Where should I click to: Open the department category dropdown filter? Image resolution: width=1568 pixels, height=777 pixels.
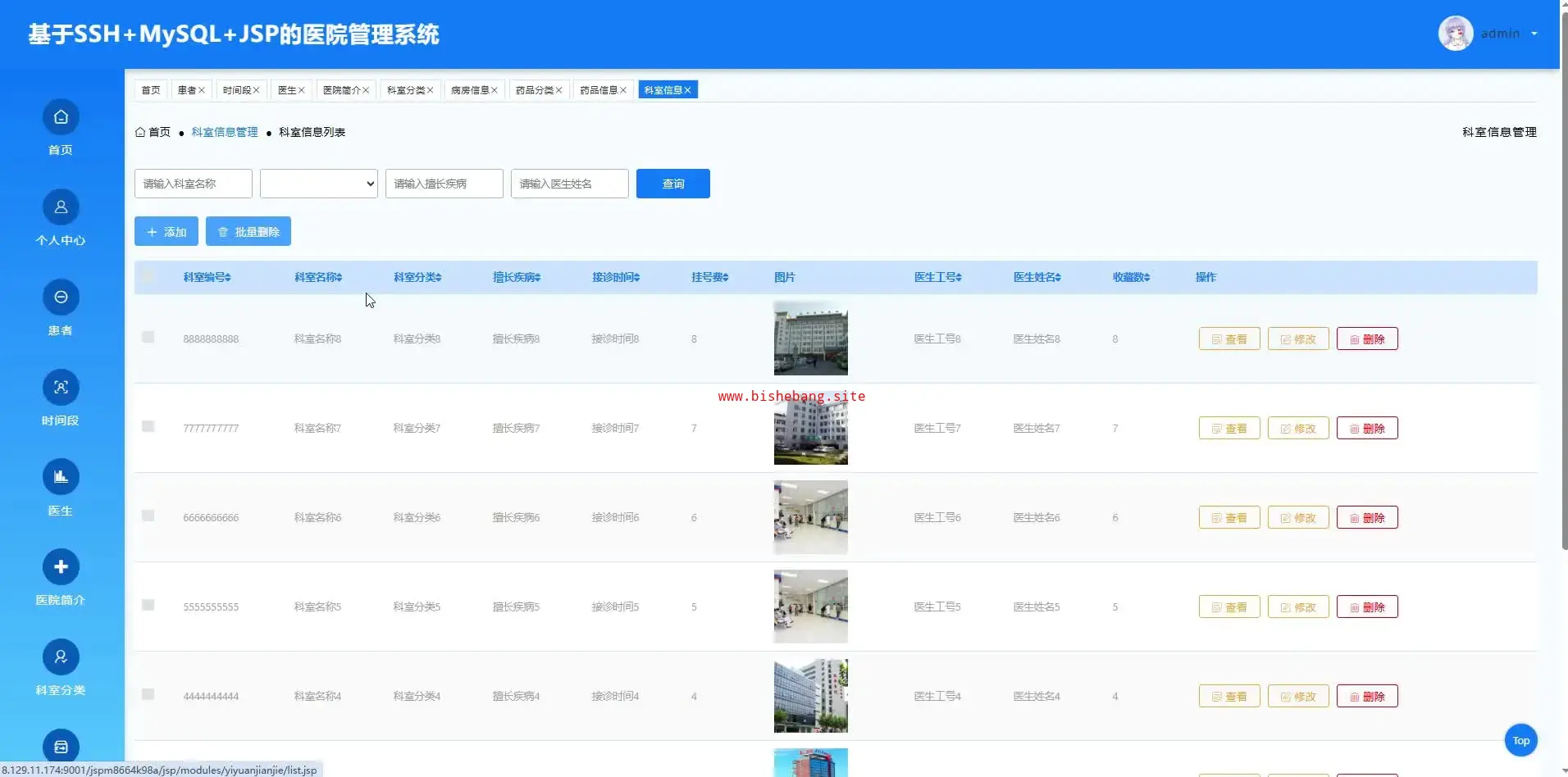click(318, 184)
